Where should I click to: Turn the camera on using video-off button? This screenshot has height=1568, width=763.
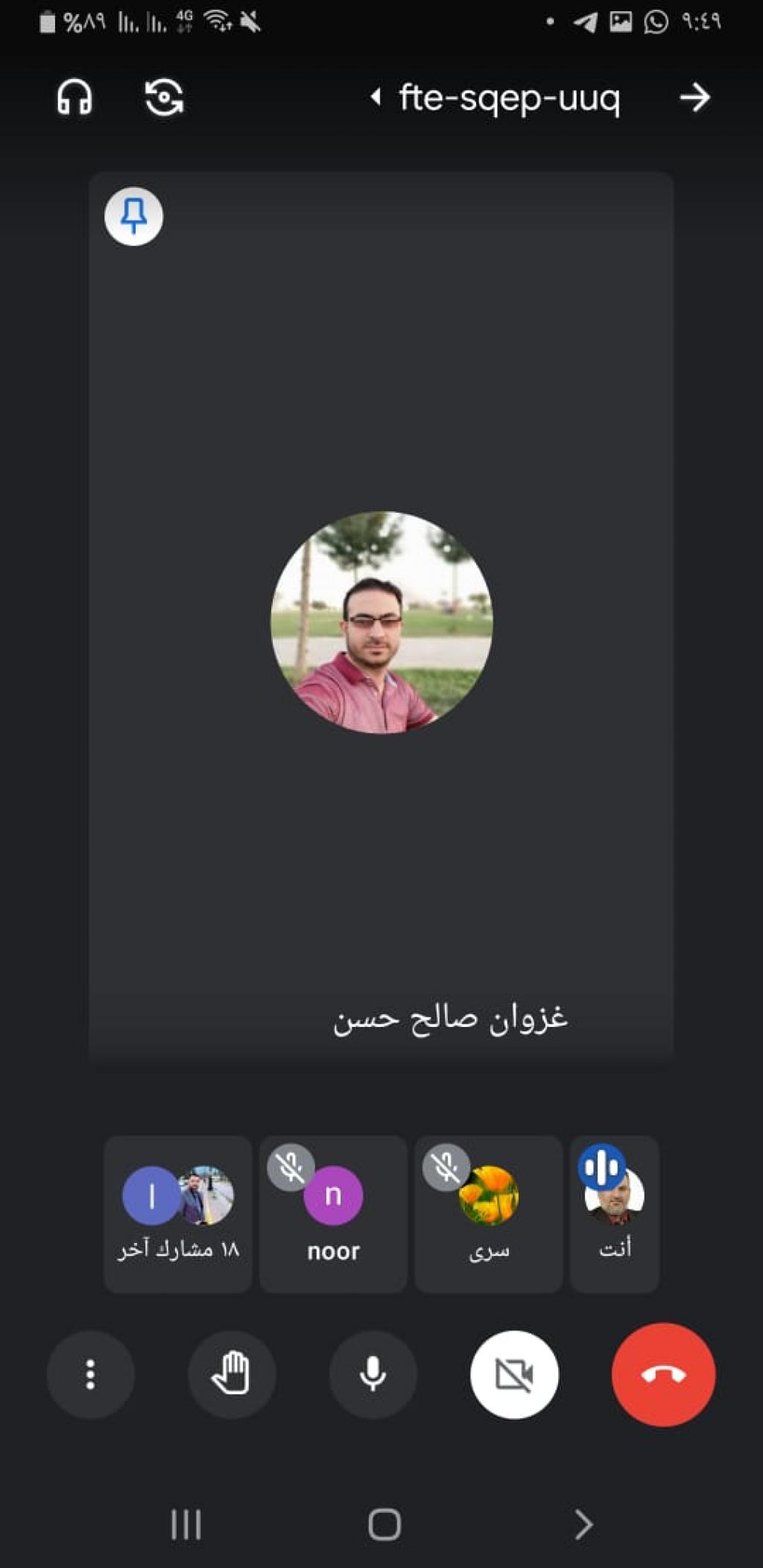coord(514,1374)
